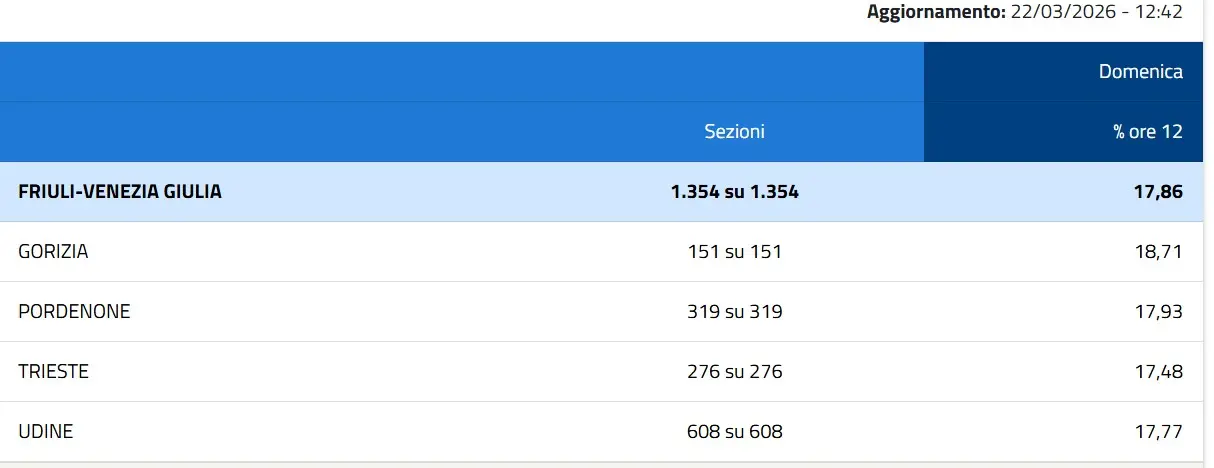Open the TRIESTE province link

point(53,372)
